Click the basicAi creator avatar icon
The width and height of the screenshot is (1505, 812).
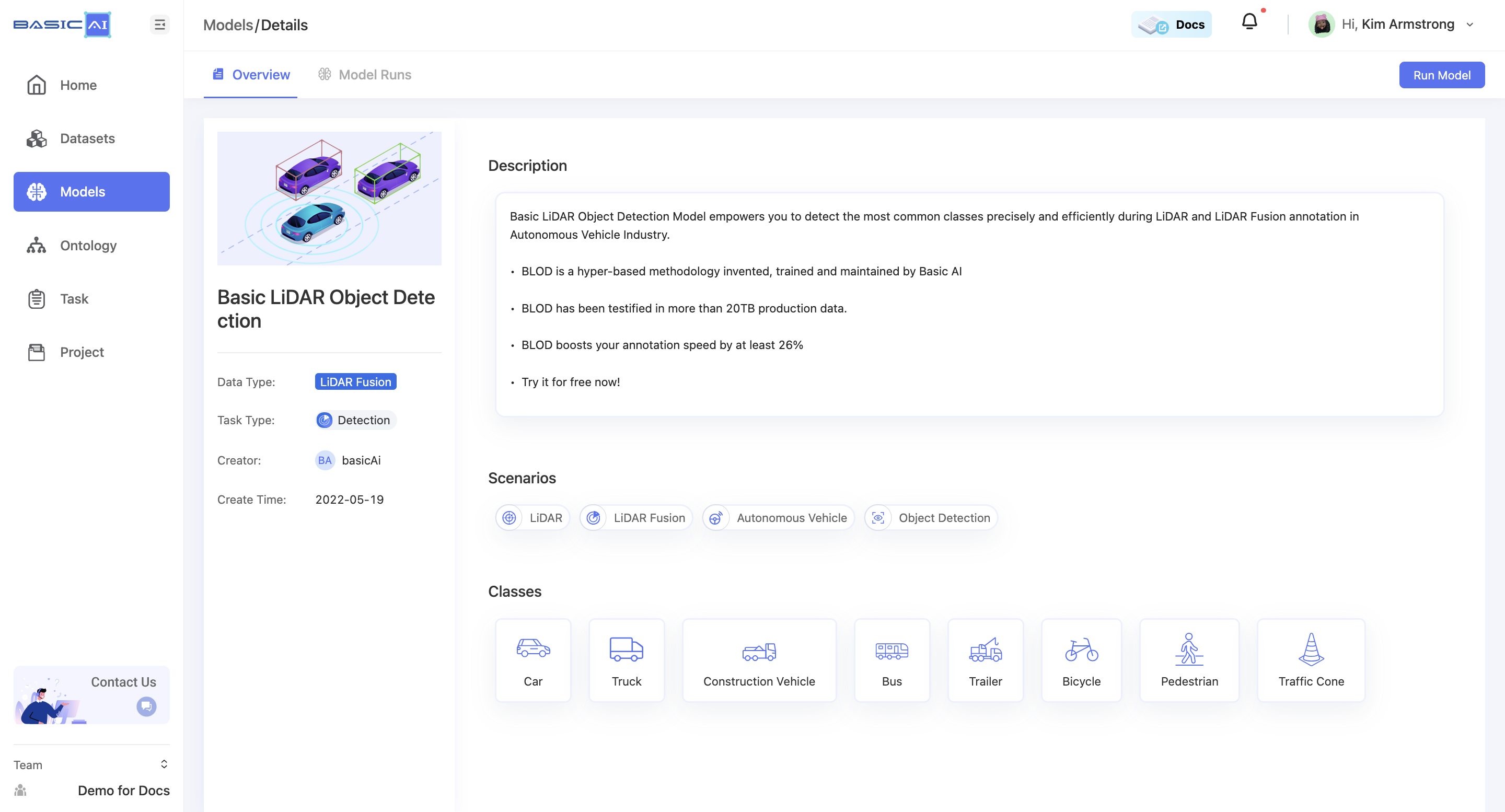pos(324,460)
